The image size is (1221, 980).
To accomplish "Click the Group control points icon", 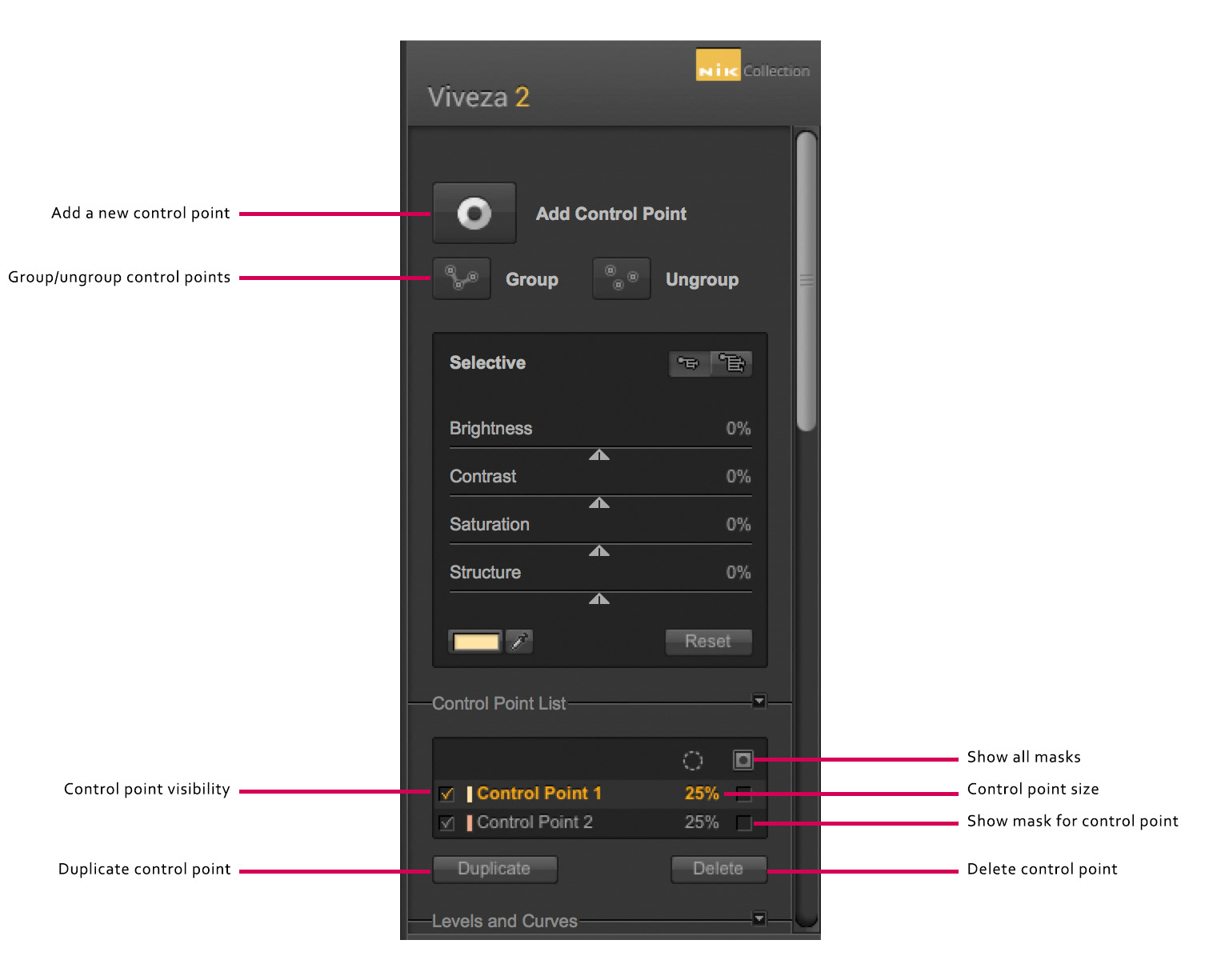I will pos(462,278).
